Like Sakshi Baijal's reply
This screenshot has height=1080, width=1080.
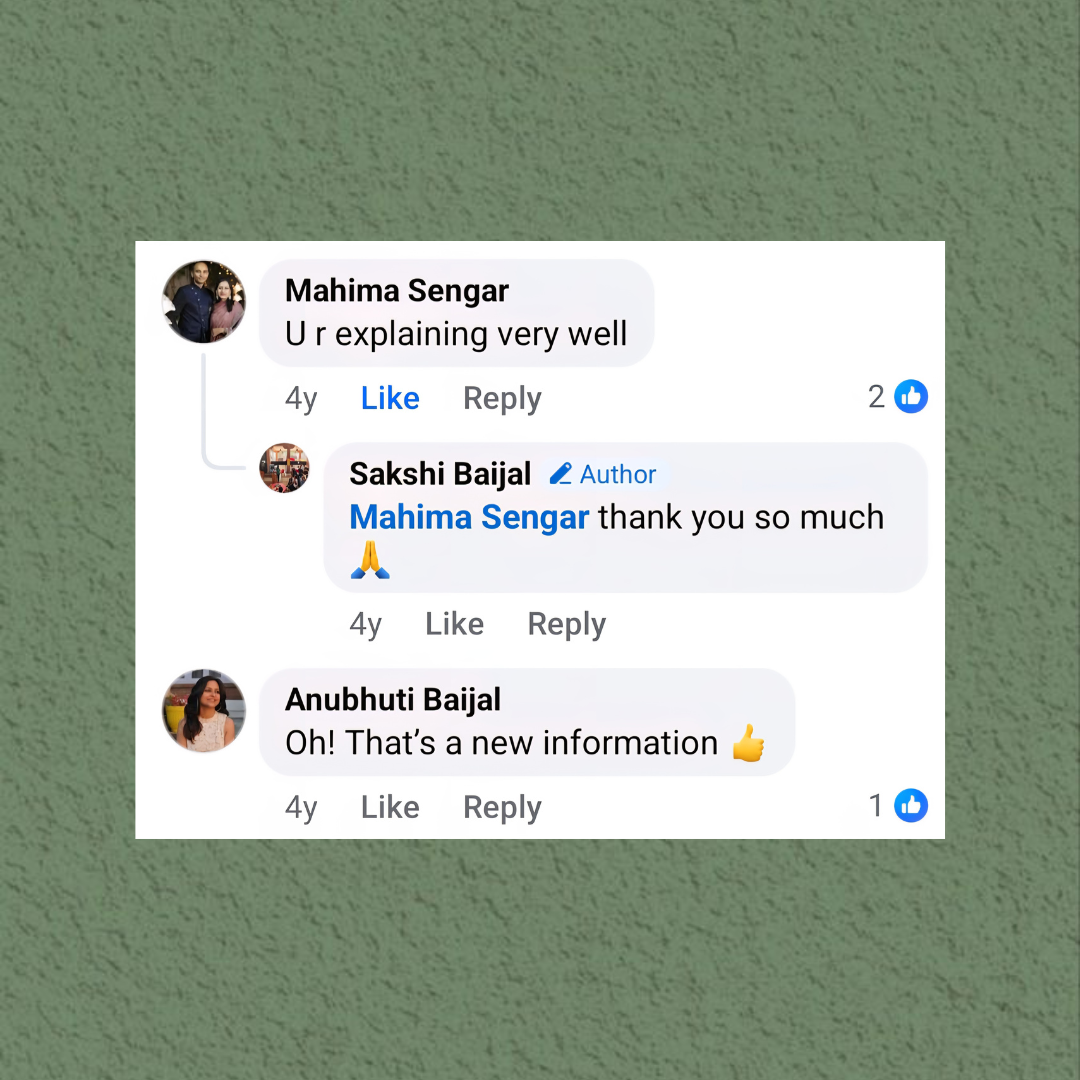point(455,624)
